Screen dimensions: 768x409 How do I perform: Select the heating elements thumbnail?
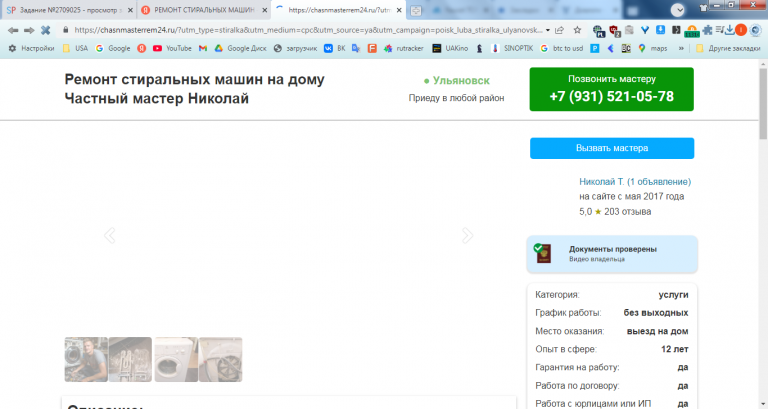(x=130, y=360)
